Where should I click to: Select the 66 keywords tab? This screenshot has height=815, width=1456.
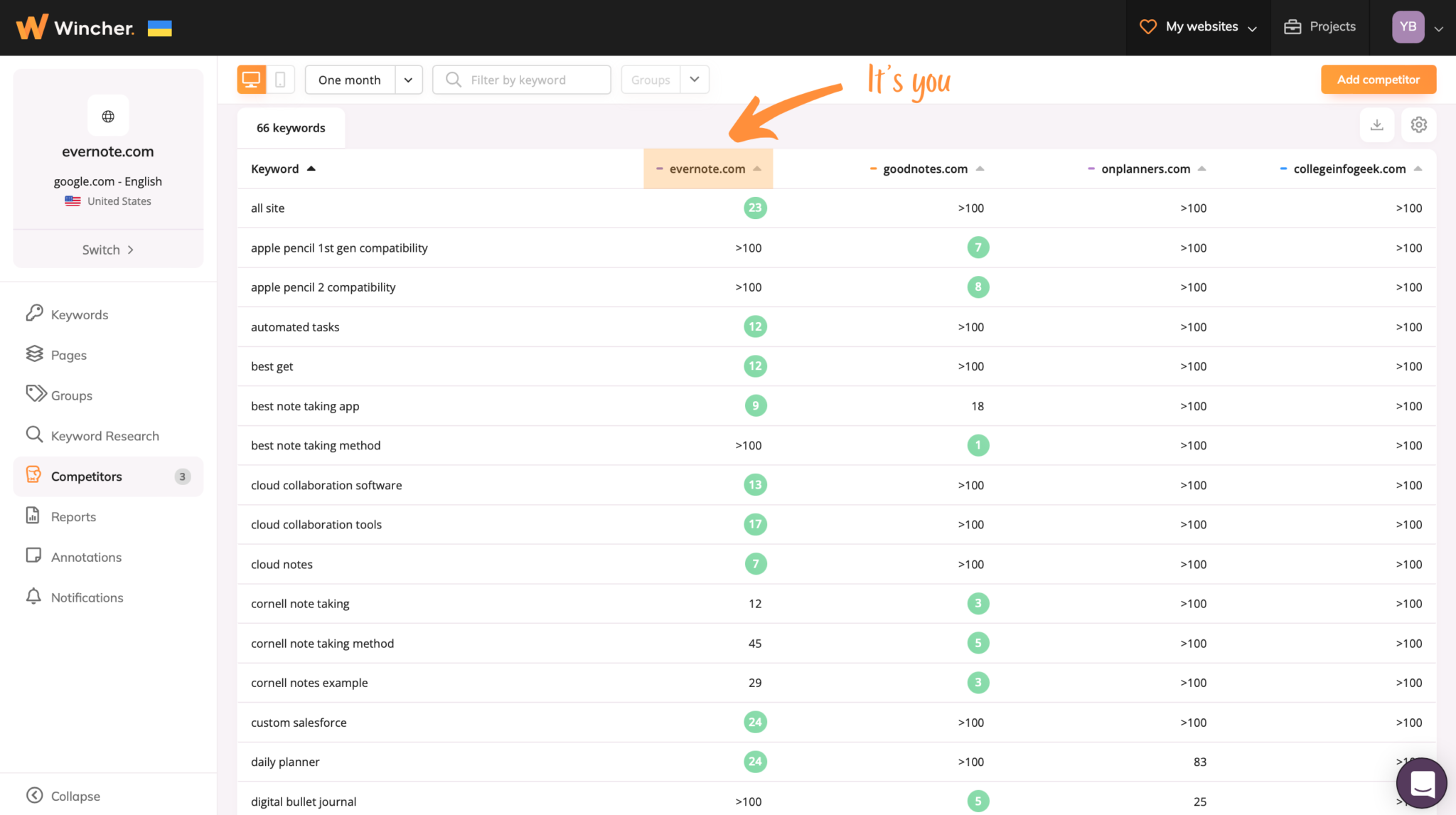[x=290, y=127]
